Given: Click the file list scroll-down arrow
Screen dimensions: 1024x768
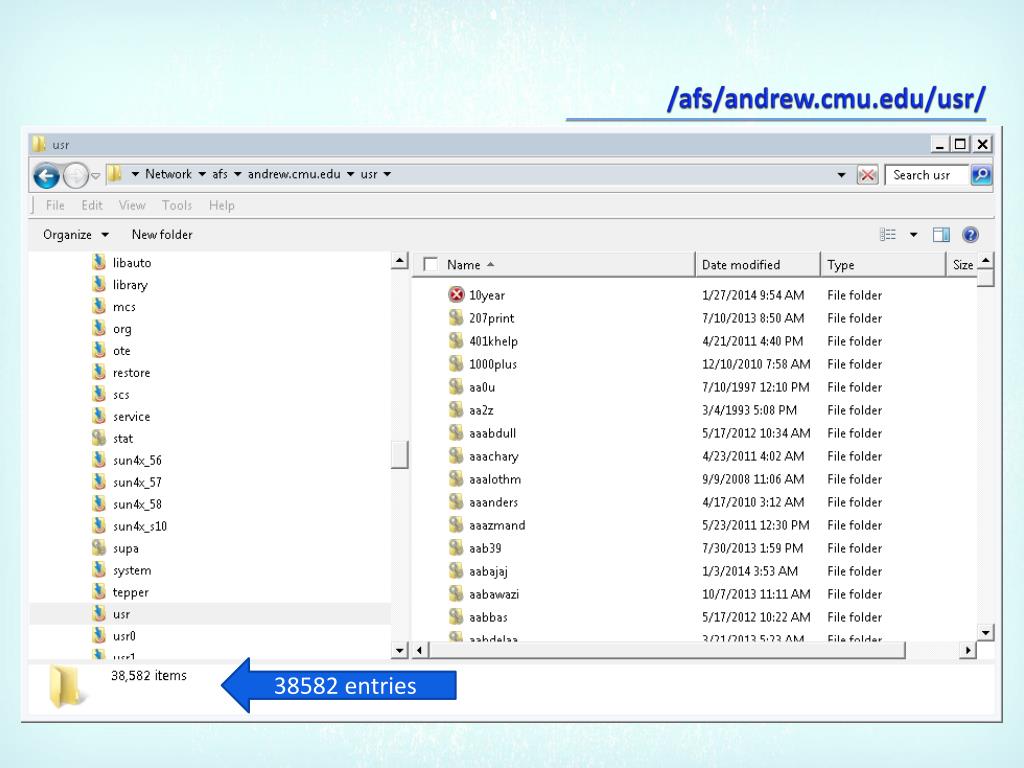Looking at the screenshot, I should pos(985,632).
